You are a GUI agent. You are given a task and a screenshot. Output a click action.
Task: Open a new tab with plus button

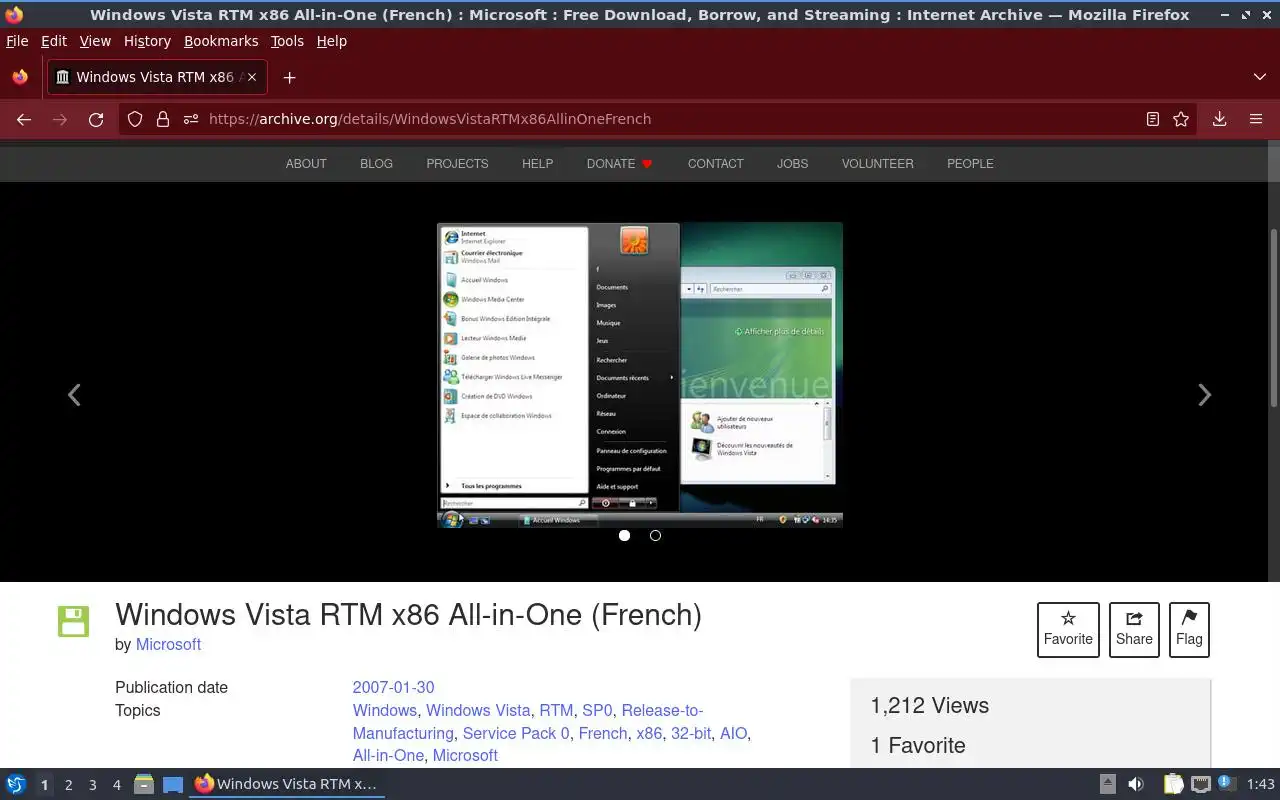click(x=289, y=77)
